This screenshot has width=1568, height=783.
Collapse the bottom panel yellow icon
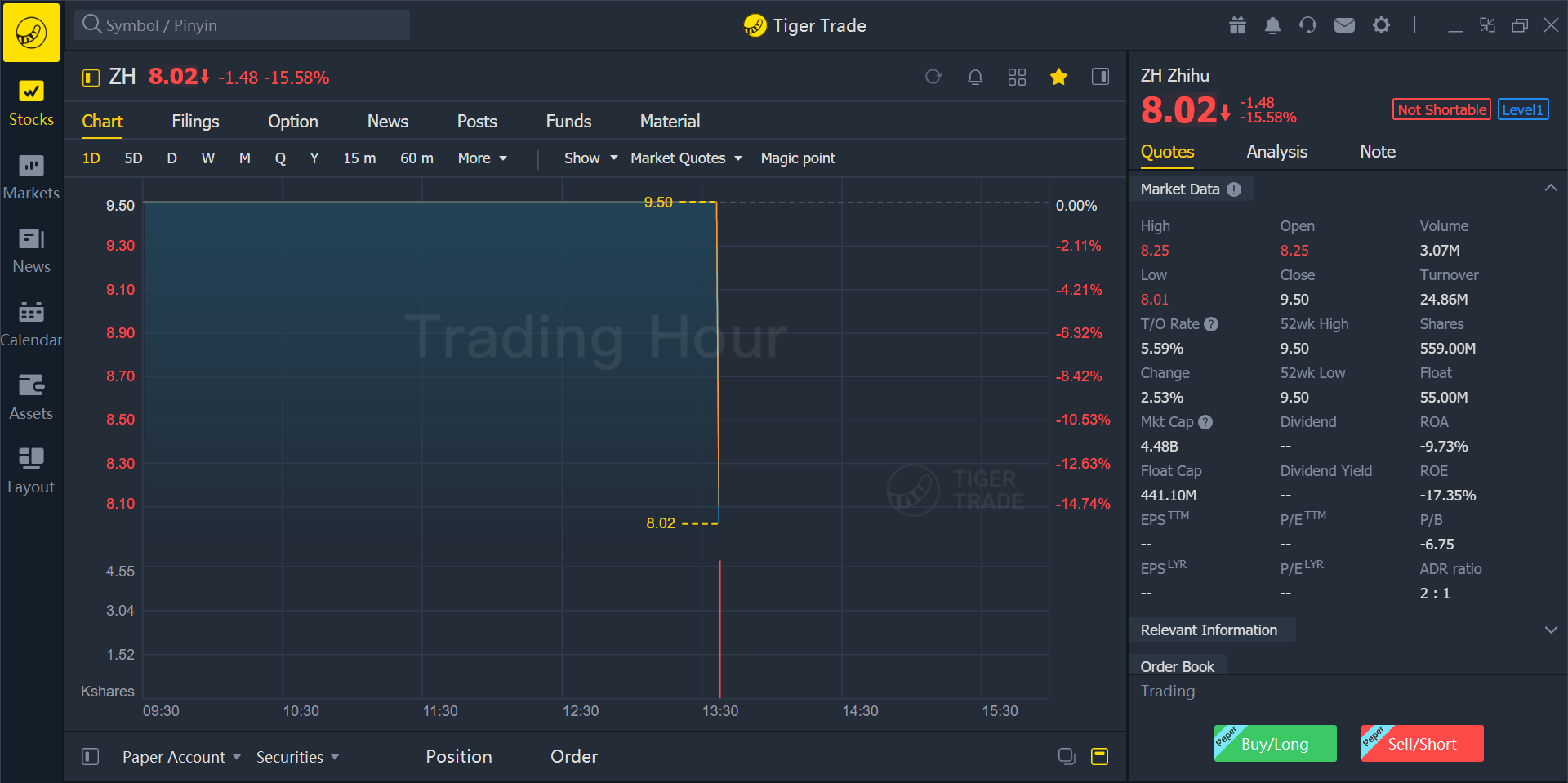1100,756
